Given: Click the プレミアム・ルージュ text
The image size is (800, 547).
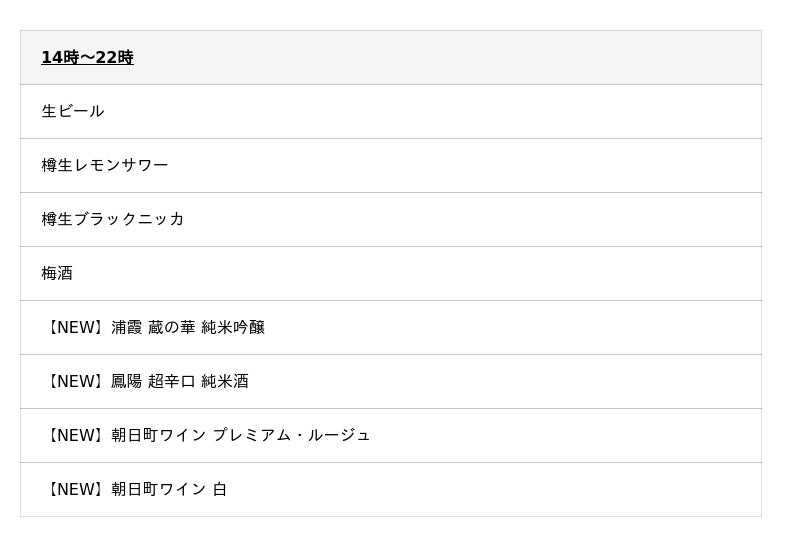Looking at the screenshot, I should click(291, 436).
